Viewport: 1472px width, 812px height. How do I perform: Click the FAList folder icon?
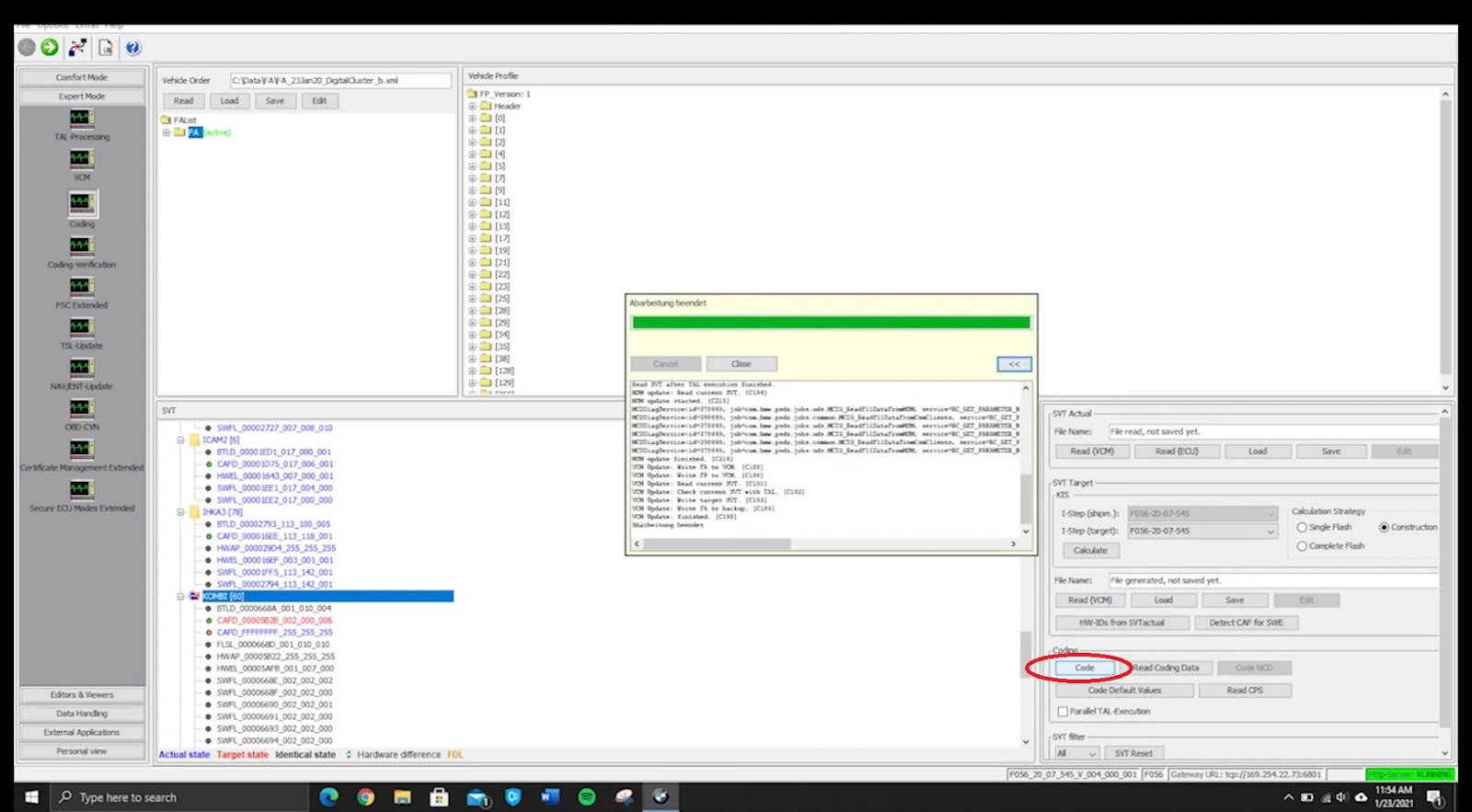[x=167, y=120]
